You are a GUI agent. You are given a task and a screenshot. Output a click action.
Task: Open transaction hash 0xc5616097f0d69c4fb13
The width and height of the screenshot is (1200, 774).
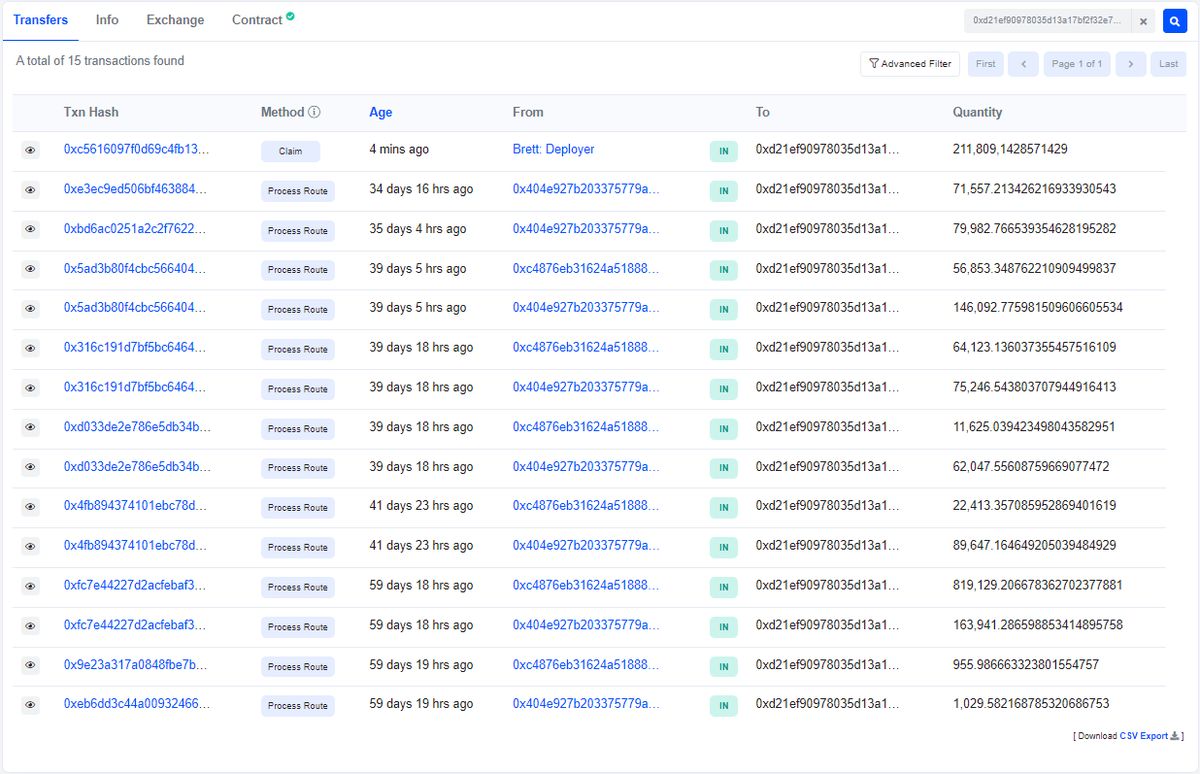(x=137, y=149)
